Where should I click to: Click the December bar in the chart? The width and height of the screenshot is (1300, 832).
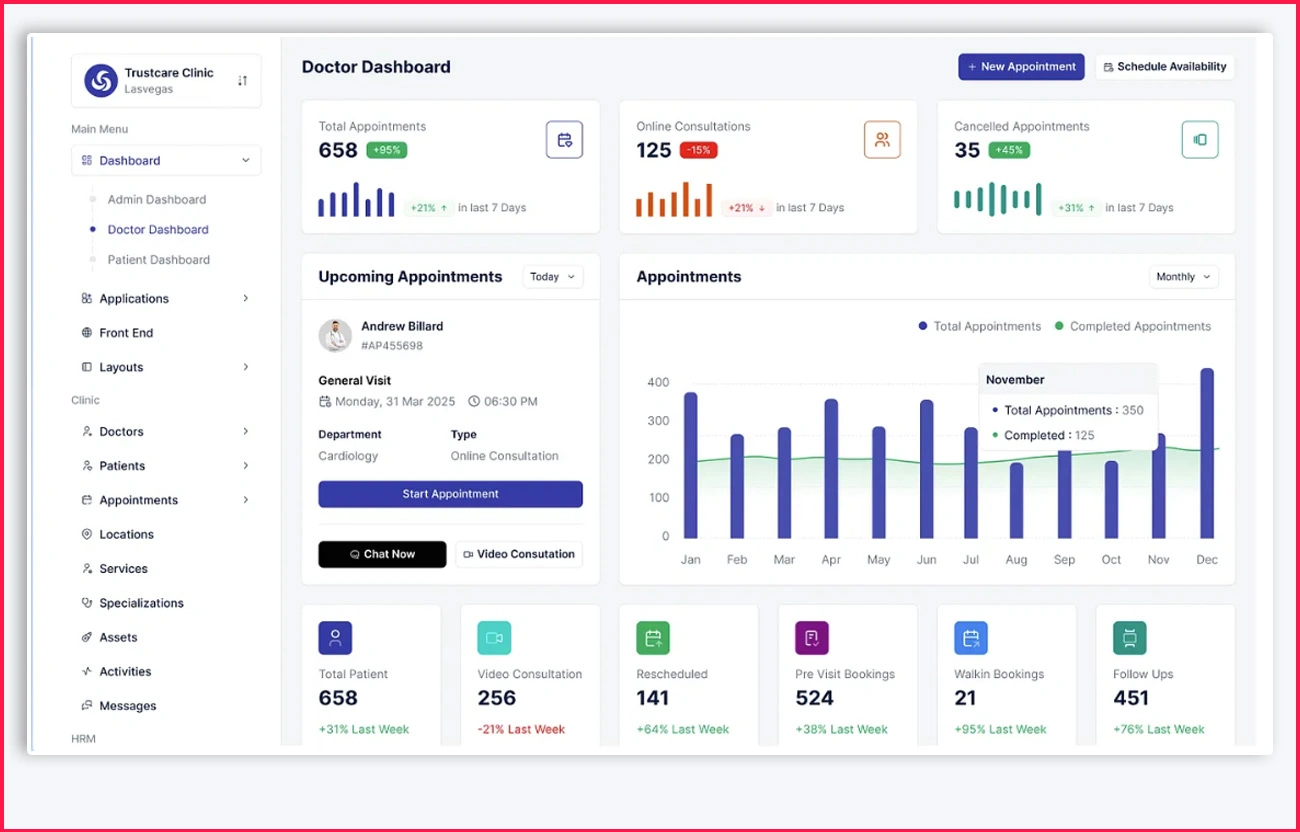[x=1206, y=455]
